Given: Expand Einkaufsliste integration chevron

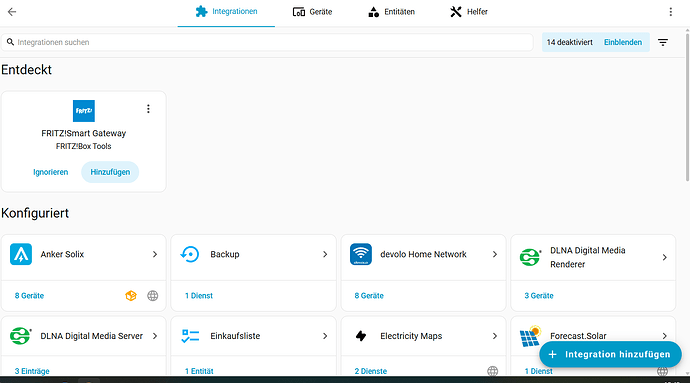Looking at the screenshot, I should (x=325, y=336).
